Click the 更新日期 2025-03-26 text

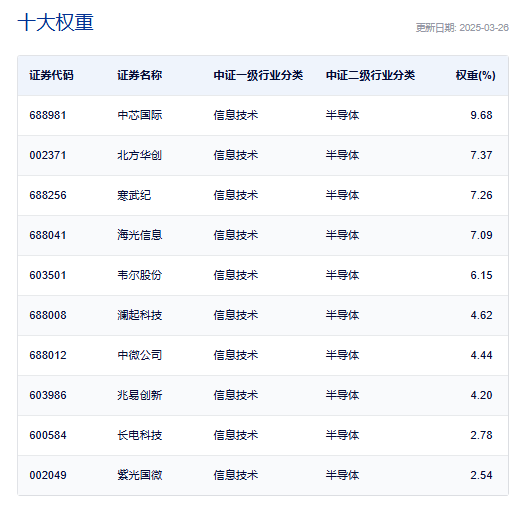tap(462, 28)
